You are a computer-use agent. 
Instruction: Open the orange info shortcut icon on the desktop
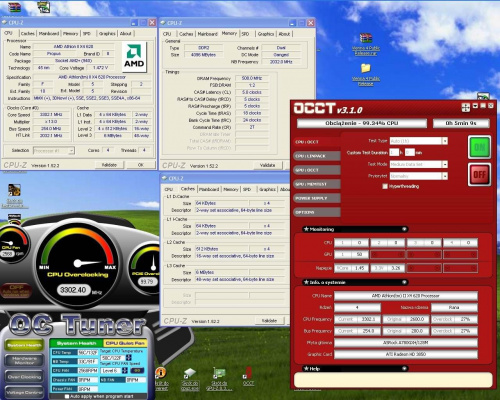(x=161, y=373)
